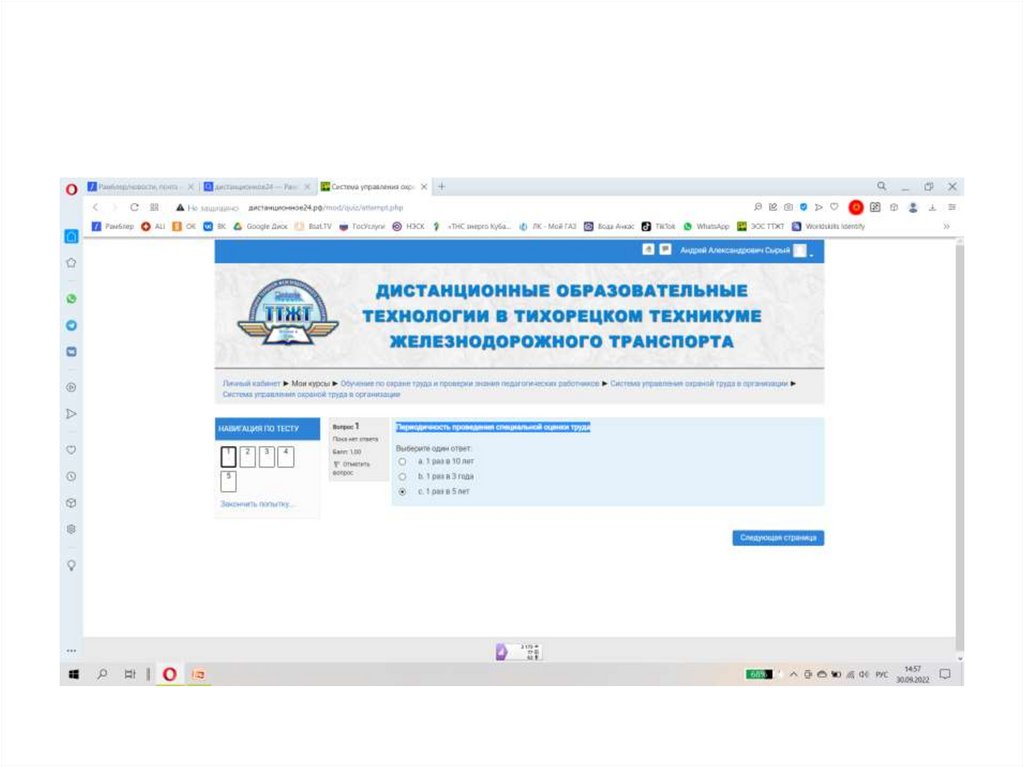Open the WhatsApp bookmark in bookmarks bar
1024x767 pixels.
(x=706, y=226)
